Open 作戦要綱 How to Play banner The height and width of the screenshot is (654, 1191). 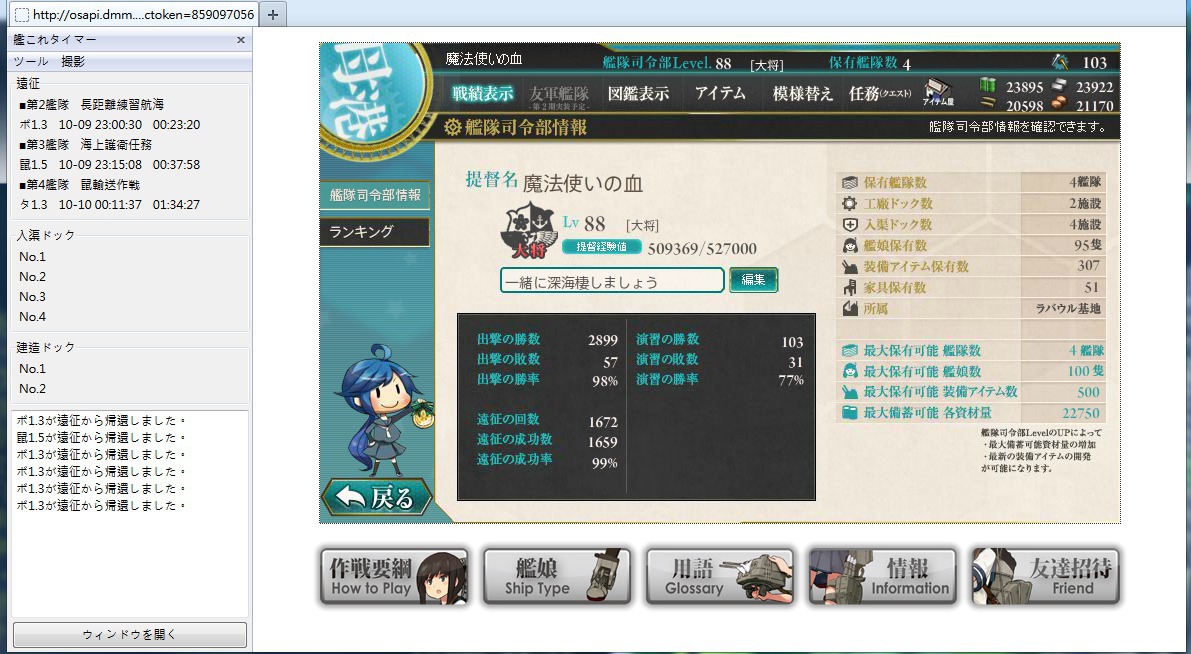(393, 577)
